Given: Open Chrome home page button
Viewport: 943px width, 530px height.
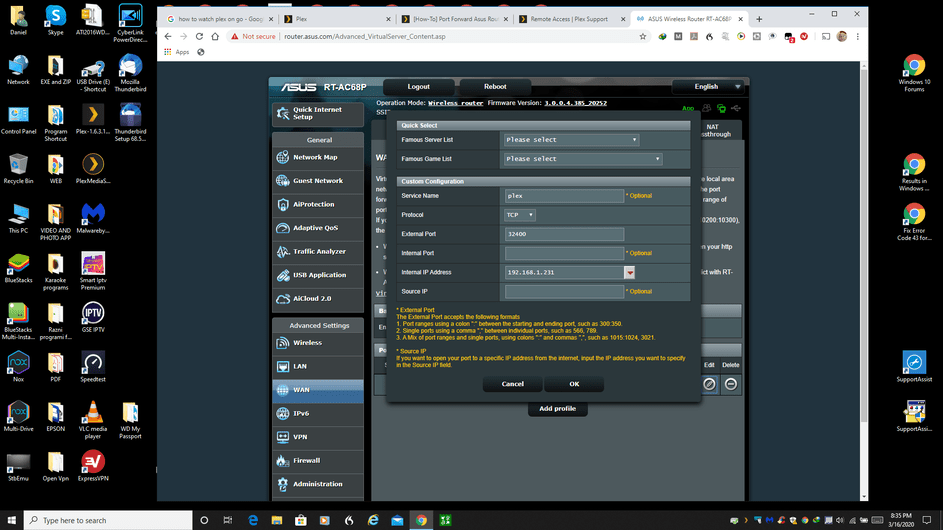Looking at the screenshot, I should pyautogui.click(x=215, y=36).
